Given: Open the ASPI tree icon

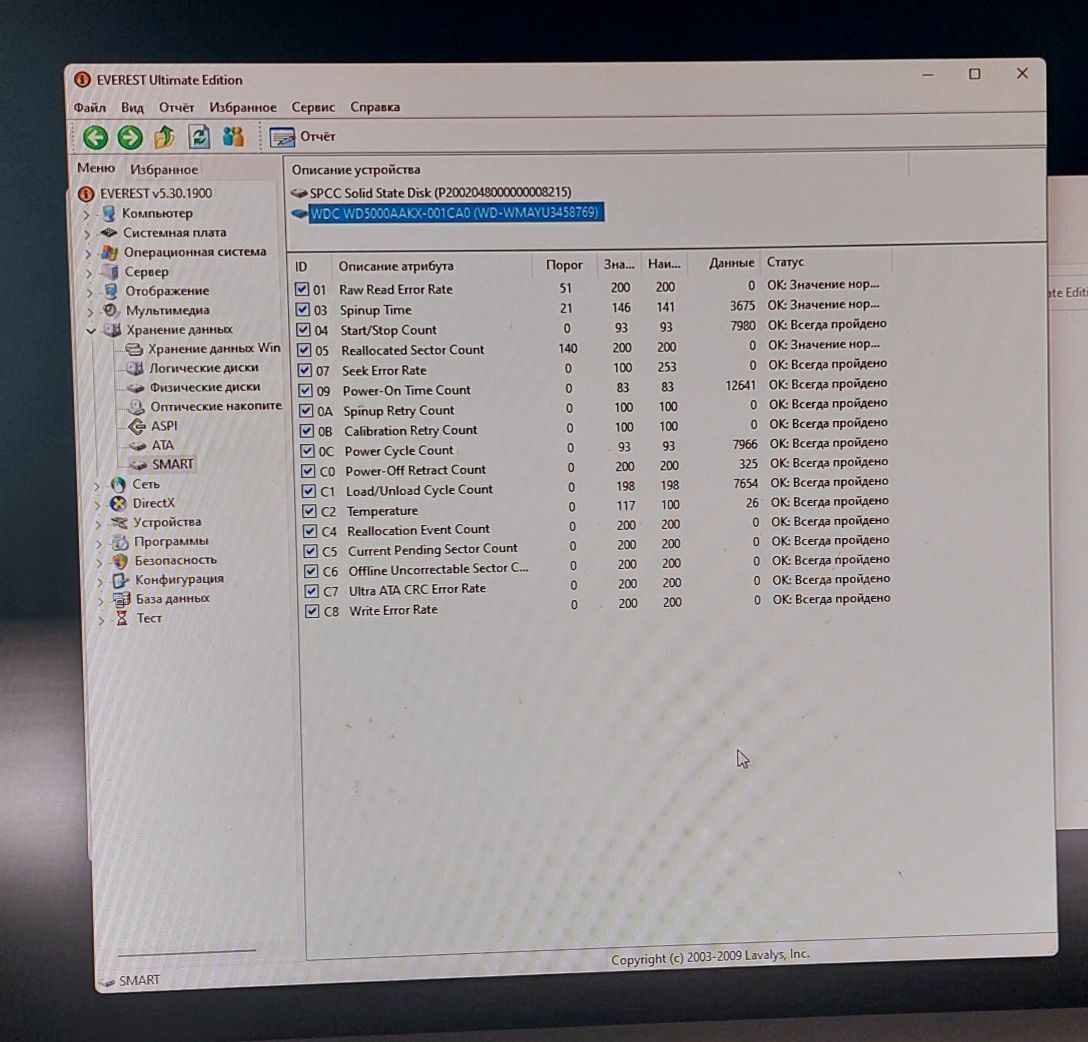Looking at the screenshot, I should [x=137, y=426].
